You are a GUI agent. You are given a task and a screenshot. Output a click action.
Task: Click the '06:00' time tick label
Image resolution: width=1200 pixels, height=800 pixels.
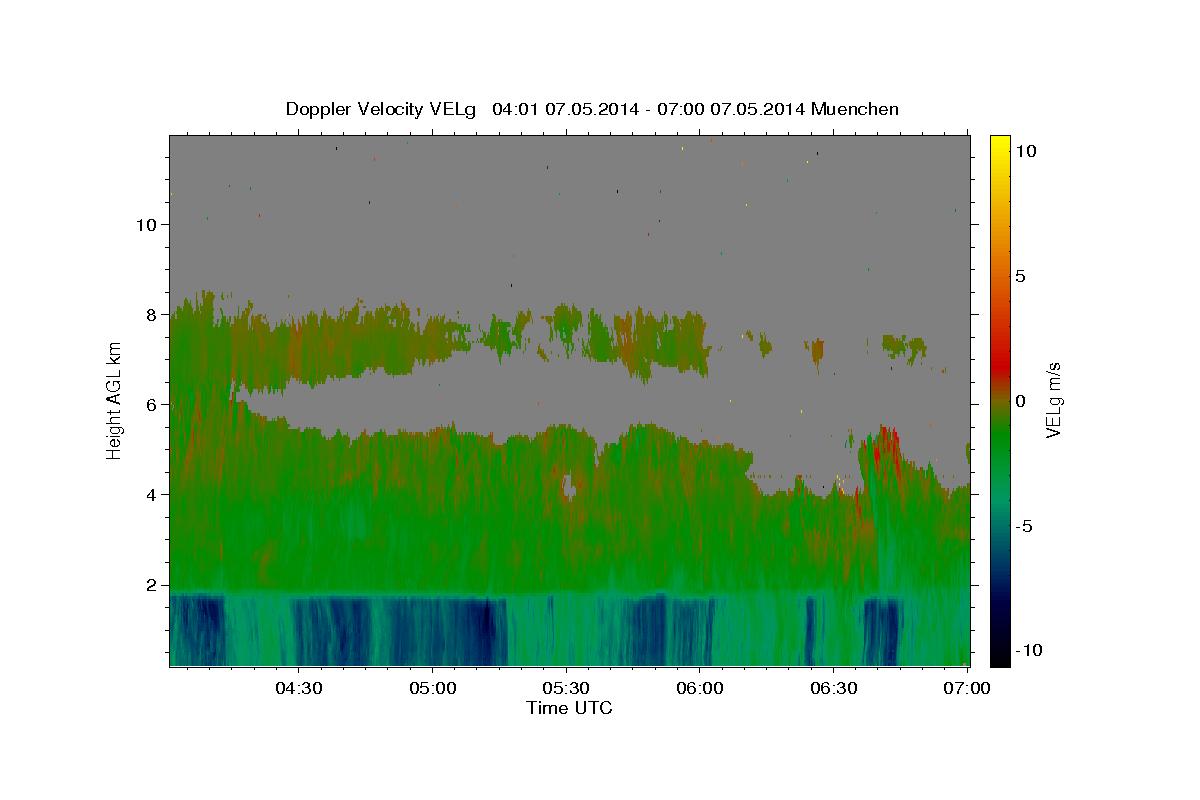[700, 688]
